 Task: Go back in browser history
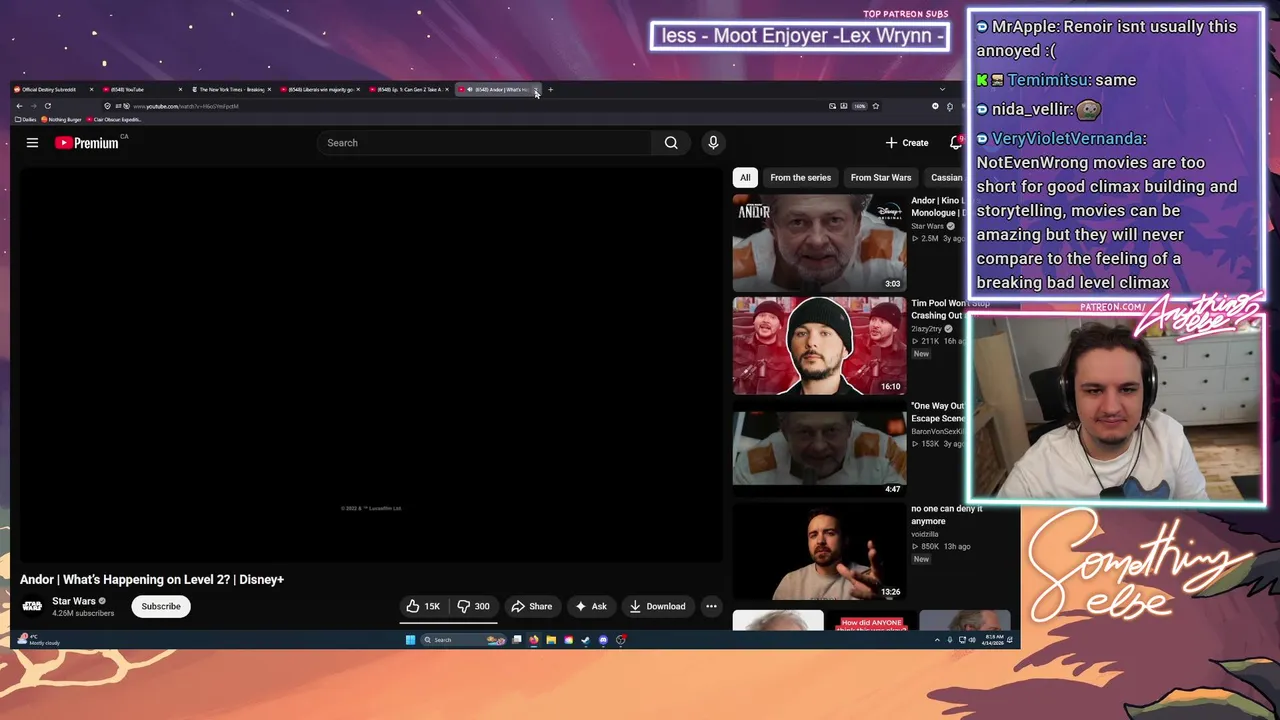tap(19, 106)
